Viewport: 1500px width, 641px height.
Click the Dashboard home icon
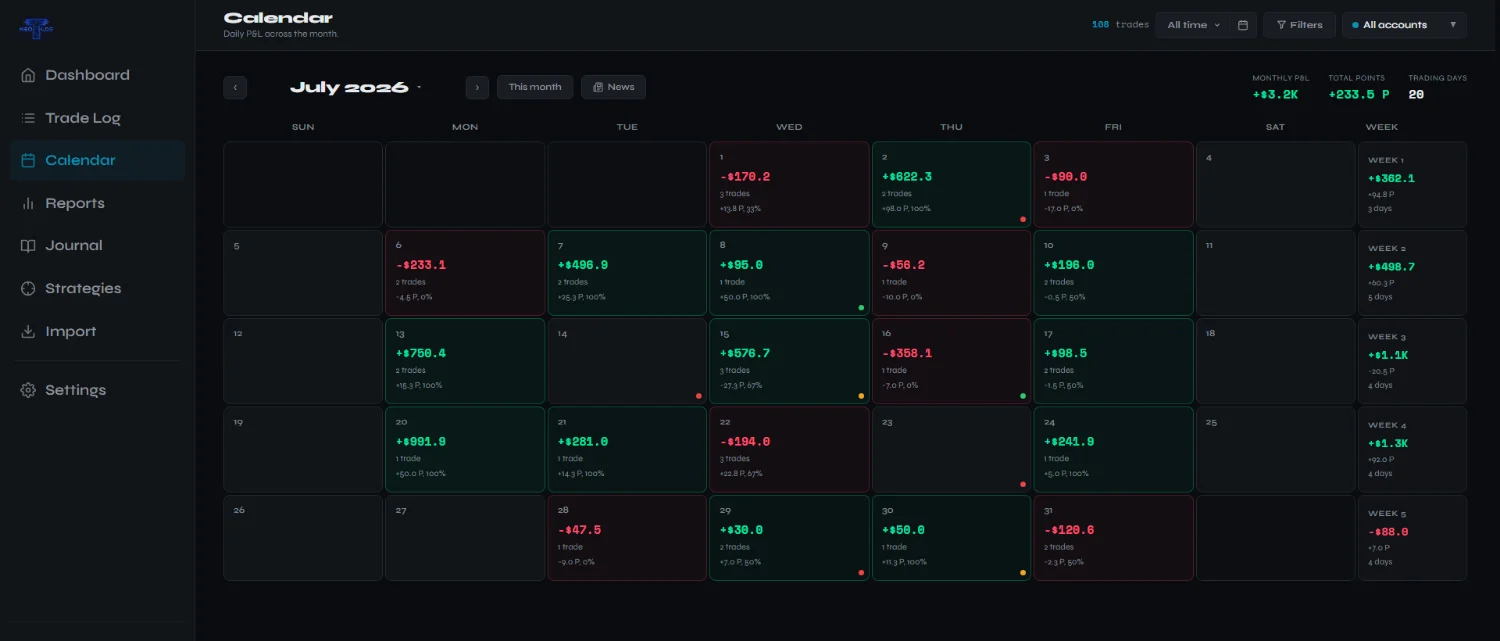pyautogui.click(x=28, y=75)
